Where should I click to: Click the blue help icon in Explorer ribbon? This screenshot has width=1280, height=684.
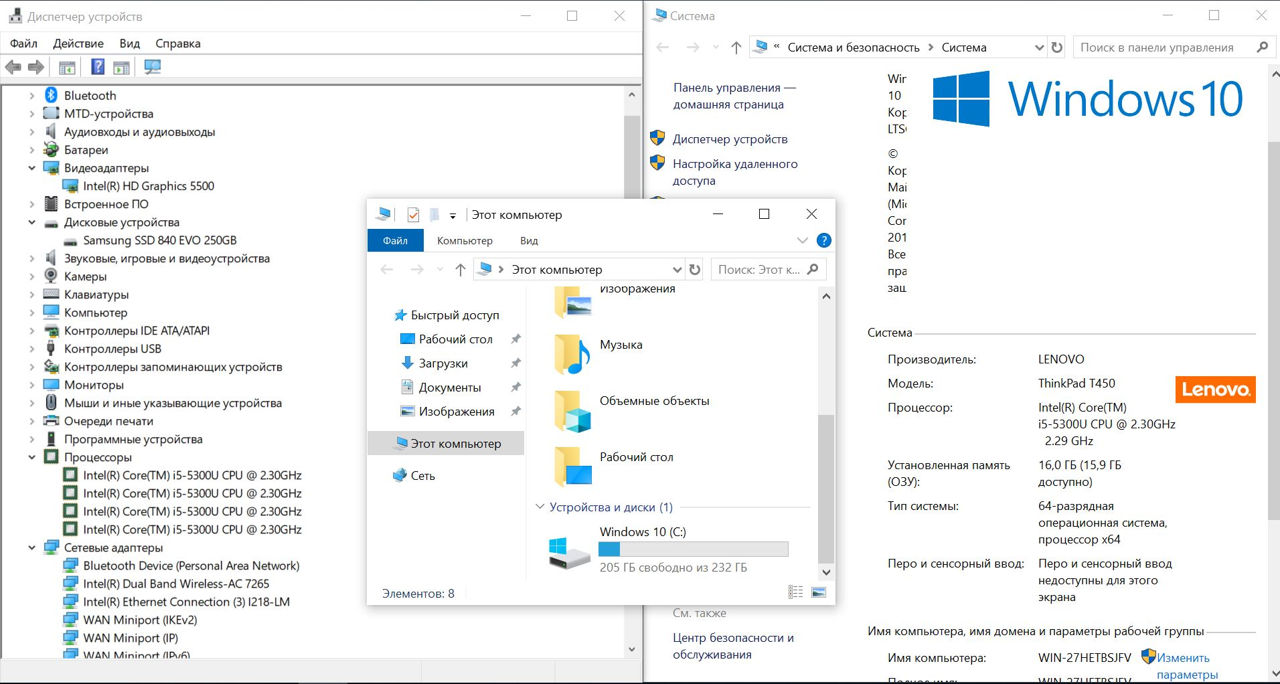823,241
